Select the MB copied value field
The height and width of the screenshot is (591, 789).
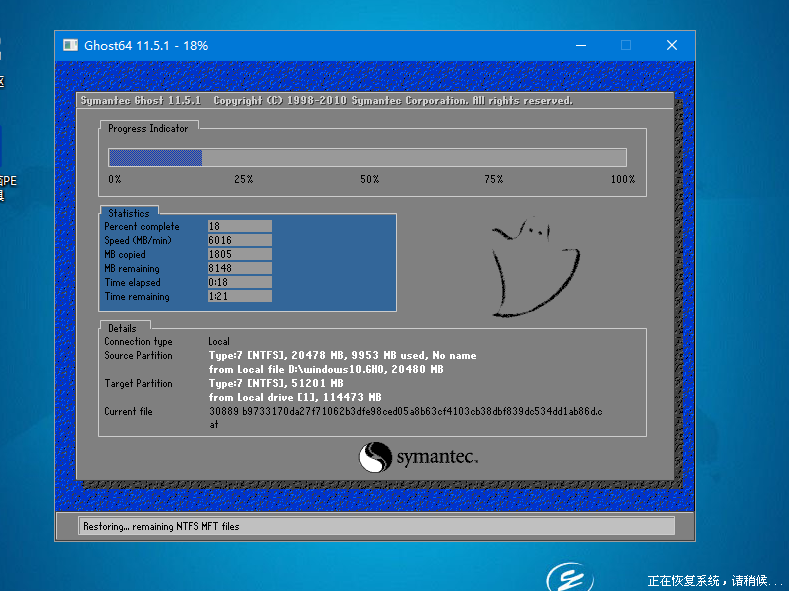(x=240, y=255)
